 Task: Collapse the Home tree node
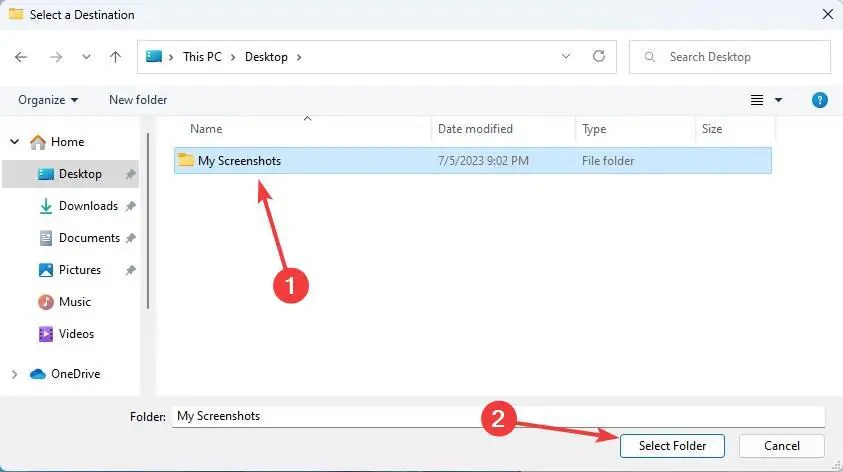(x=15, y=142)
